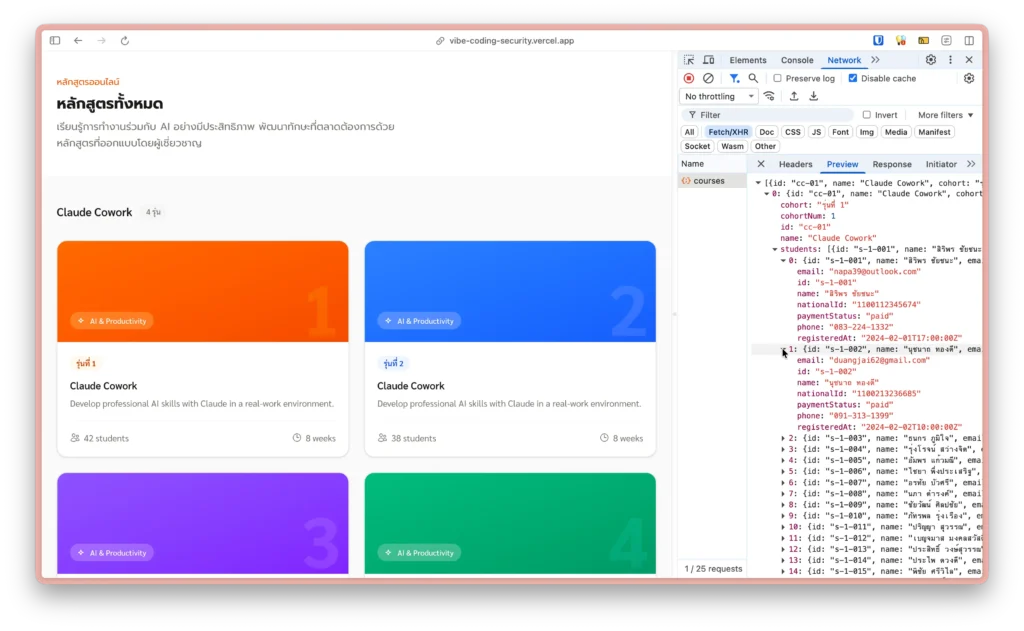Toggle the Wasm filter chip
The image size is (1024, 631).
732,146
